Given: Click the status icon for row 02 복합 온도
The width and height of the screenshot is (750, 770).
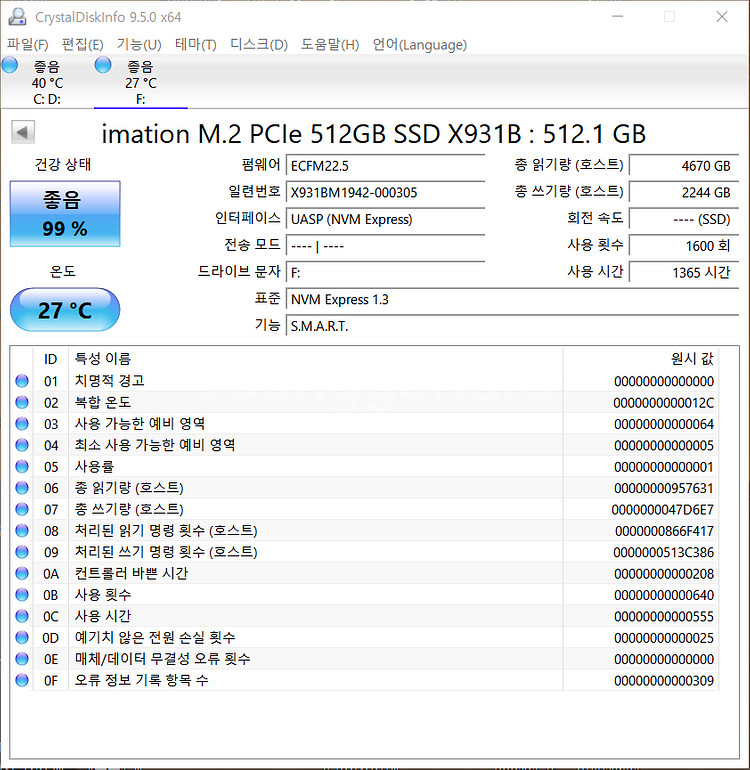Looking at the screenshot, I should (x=22, y=402).
